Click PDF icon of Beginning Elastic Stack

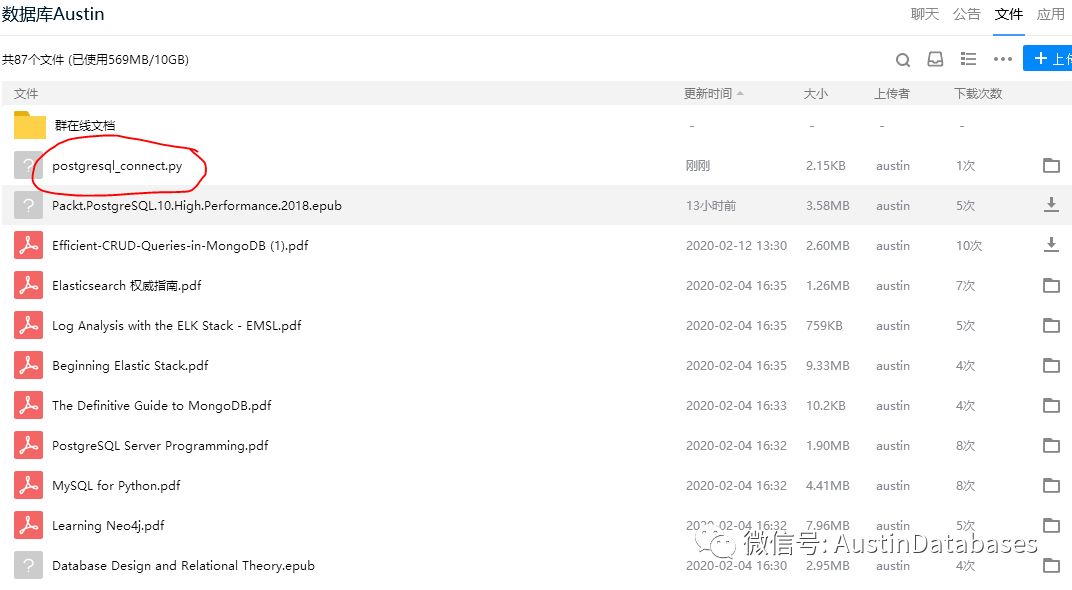28,365
